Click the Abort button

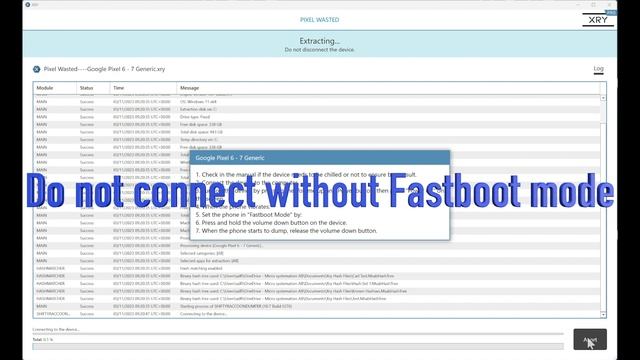[590, 339]
